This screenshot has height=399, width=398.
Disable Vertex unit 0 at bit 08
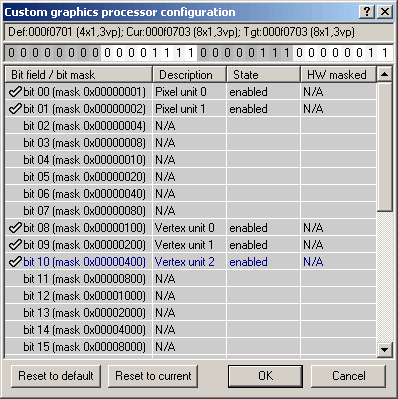[15, 228]
